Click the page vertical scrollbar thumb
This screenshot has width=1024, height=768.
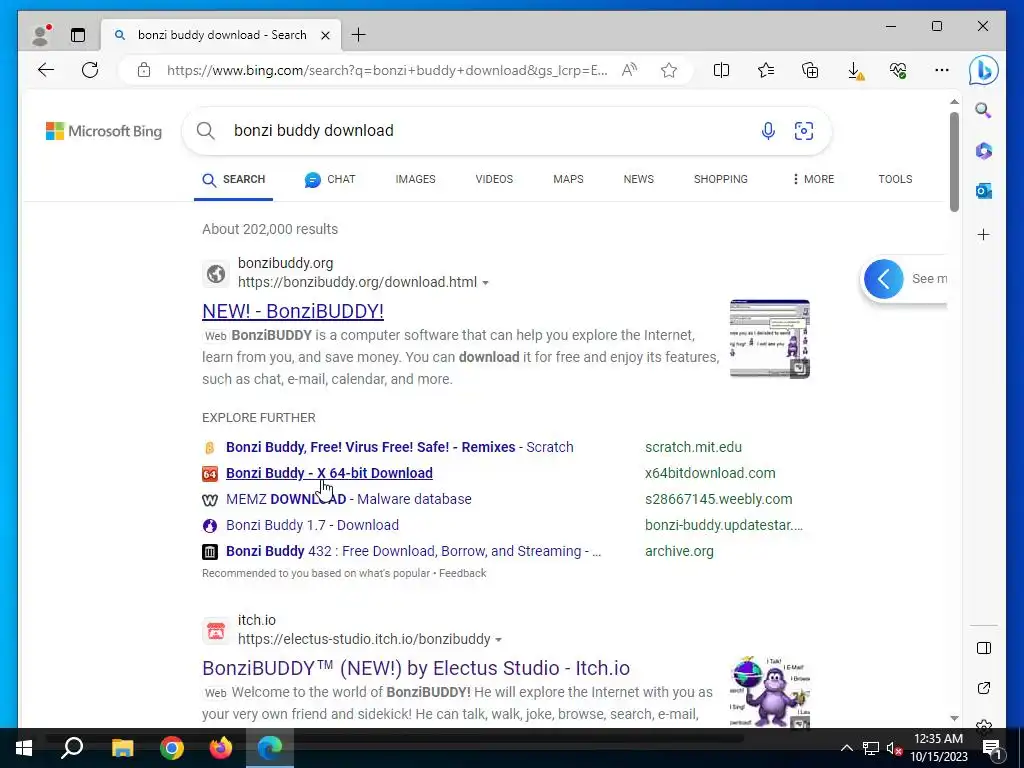[x=954, y=161]
